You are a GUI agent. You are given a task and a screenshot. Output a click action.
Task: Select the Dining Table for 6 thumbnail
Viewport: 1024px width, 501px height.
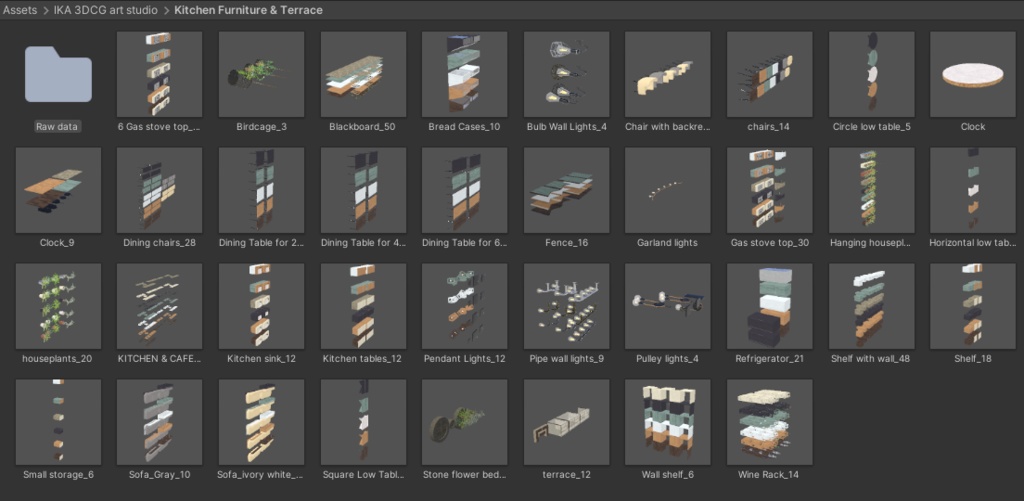coord(464,190)
